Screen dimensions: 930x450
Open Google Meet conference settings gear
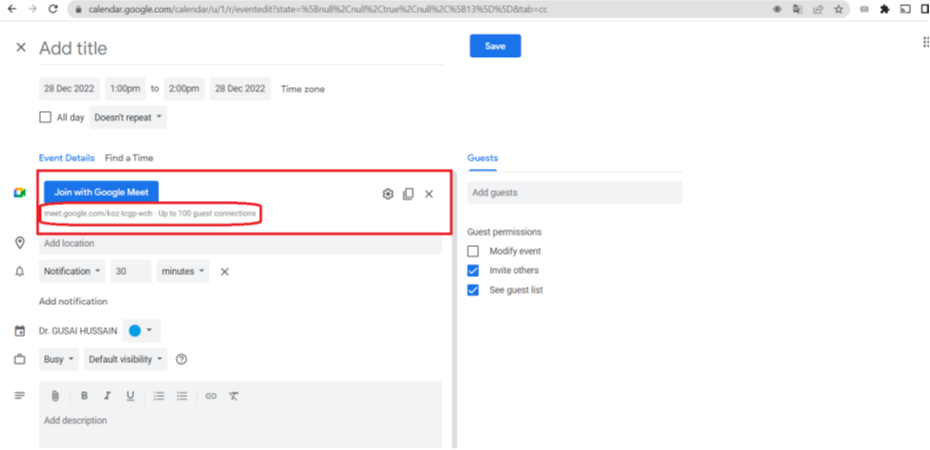pos(387,194)
